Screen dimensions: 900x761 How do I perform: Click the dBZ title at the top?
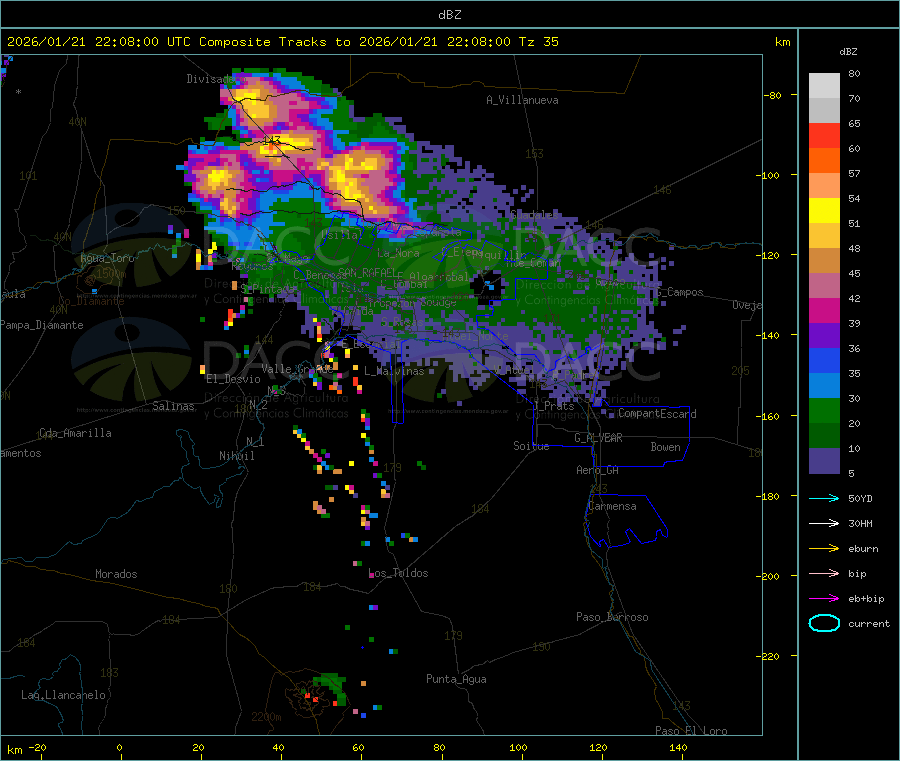coord(449,15)
